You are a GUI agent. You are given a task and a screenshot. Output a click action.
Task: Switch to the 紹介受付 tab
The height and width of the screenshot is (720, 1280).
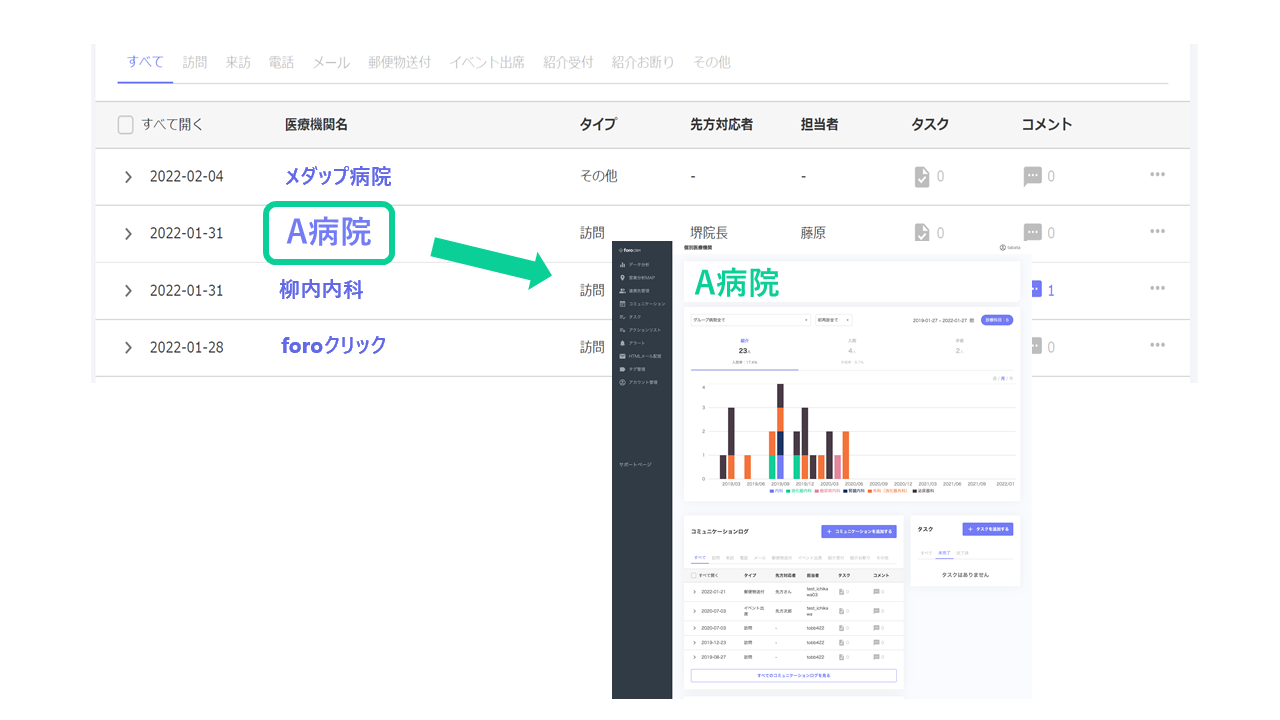[x=568, y=62]
